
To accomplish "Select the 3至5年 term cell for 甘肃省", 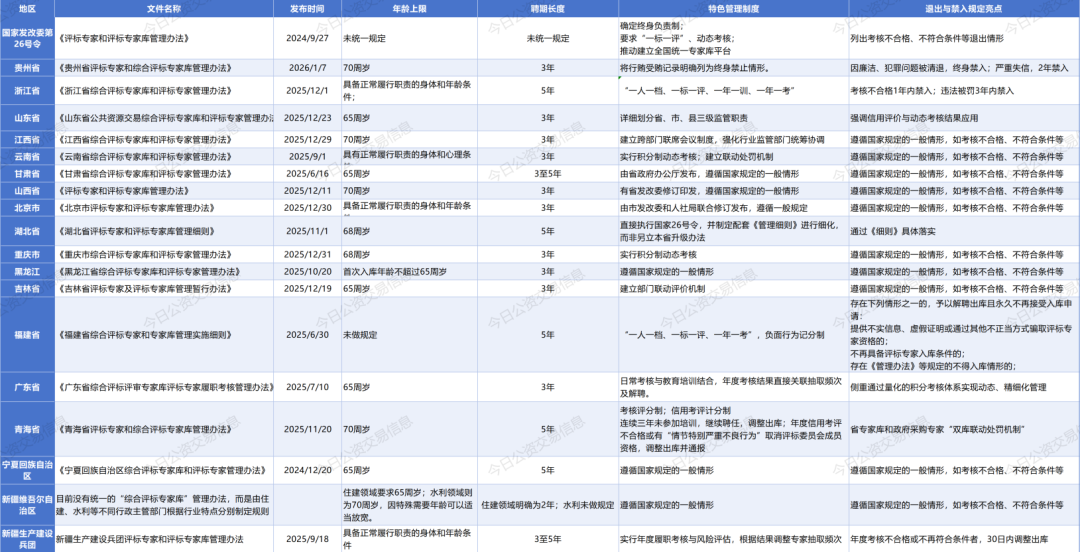I will 547,173.
